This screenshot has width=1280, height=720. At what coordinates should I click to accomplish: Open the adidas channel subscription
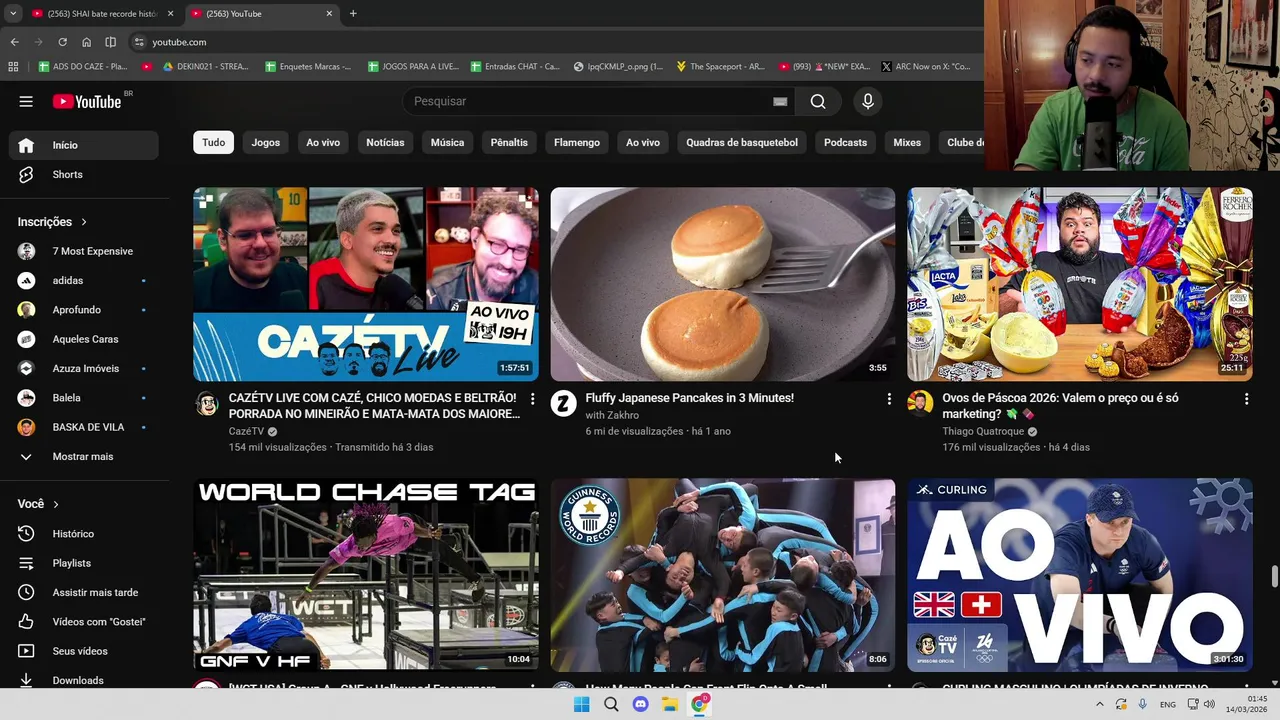click(84, 280)
